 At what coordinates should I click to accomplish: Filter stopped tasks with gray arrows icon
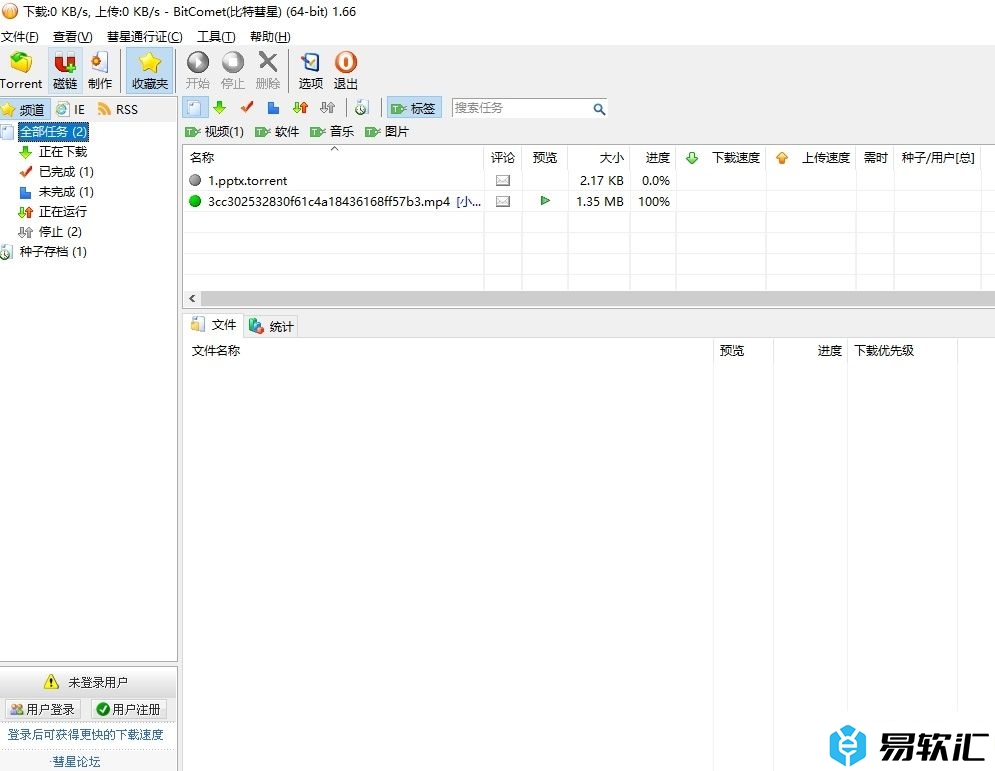click(327, 108)
